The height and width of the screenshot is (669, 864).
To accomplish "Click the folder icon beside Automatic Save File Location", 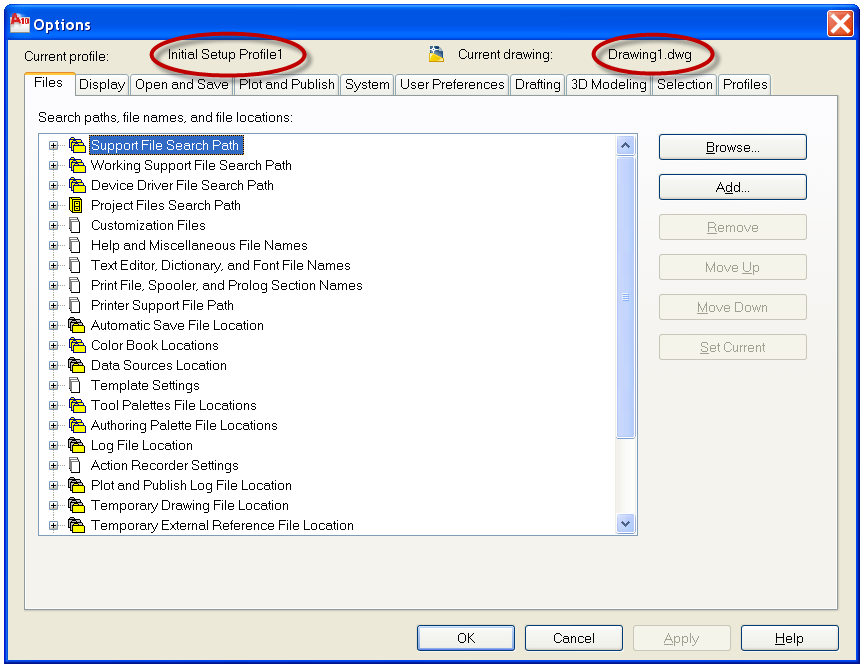I will click(77, 326).
